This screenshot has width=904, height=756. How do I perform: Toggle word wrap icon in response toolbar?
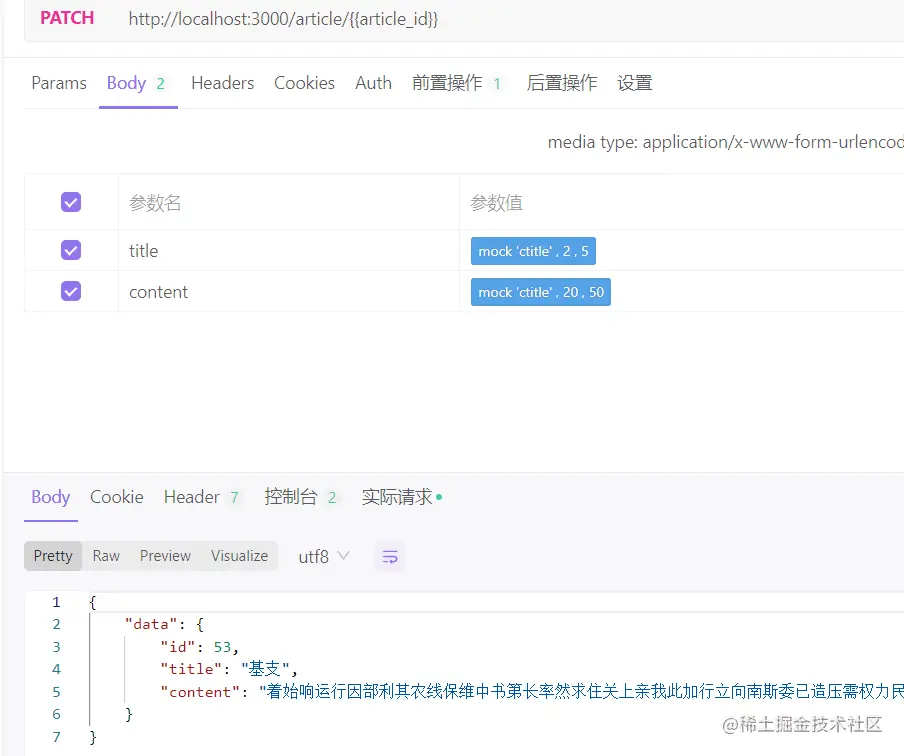coord(390,556)
